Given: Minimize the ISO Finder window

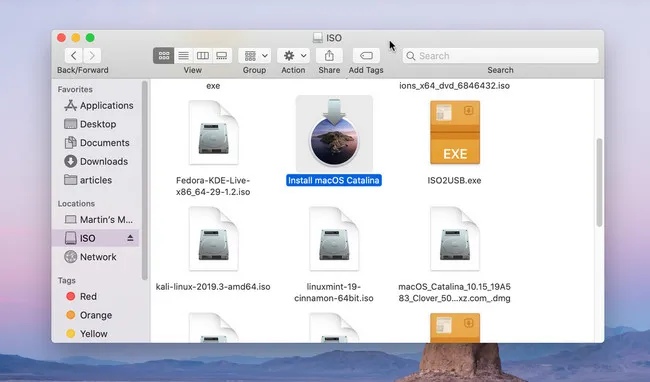Looking at the screenshot, I should (76, 38).
